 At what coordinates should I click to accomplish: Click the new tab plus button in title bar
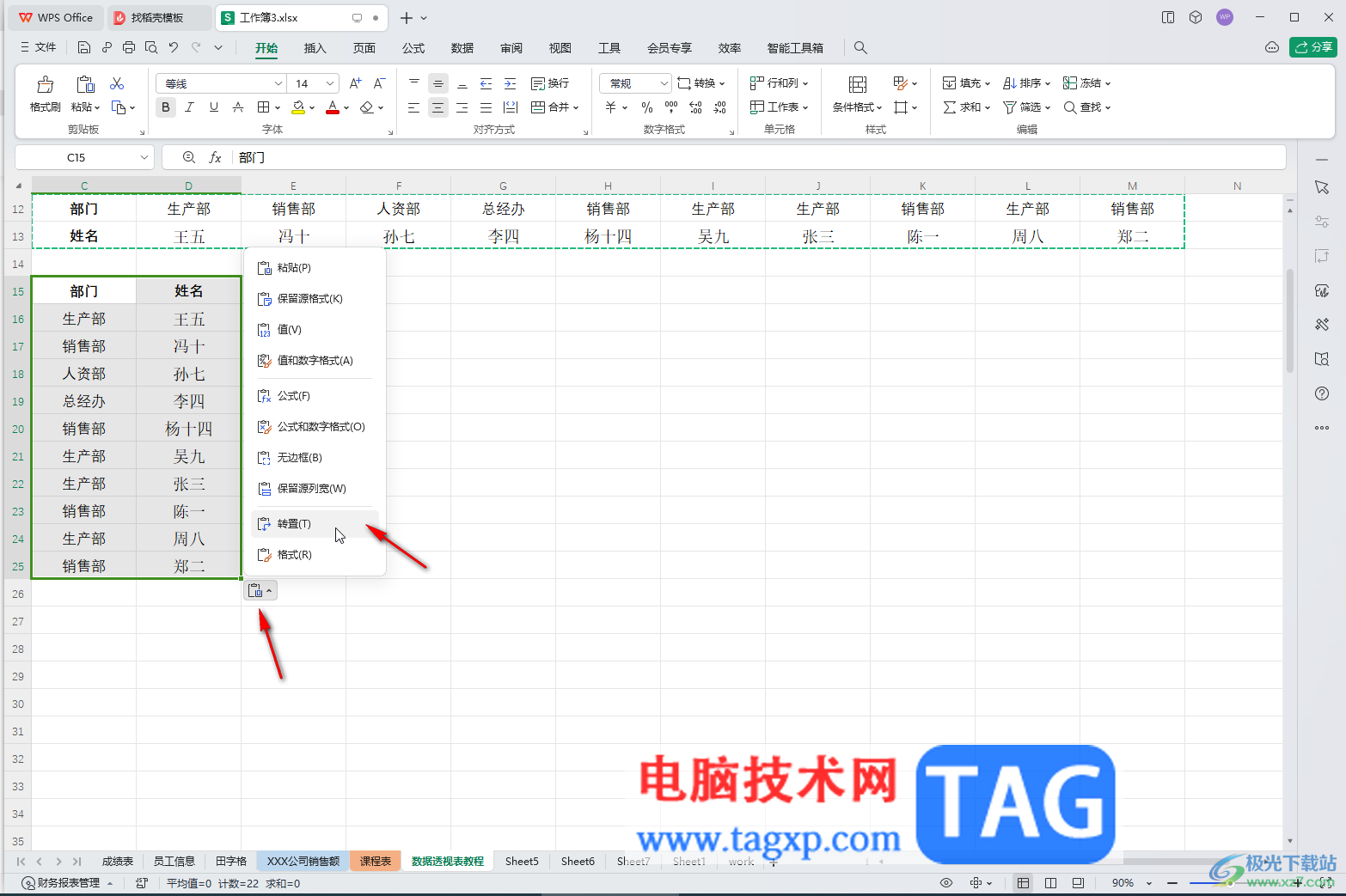(407, 17)
